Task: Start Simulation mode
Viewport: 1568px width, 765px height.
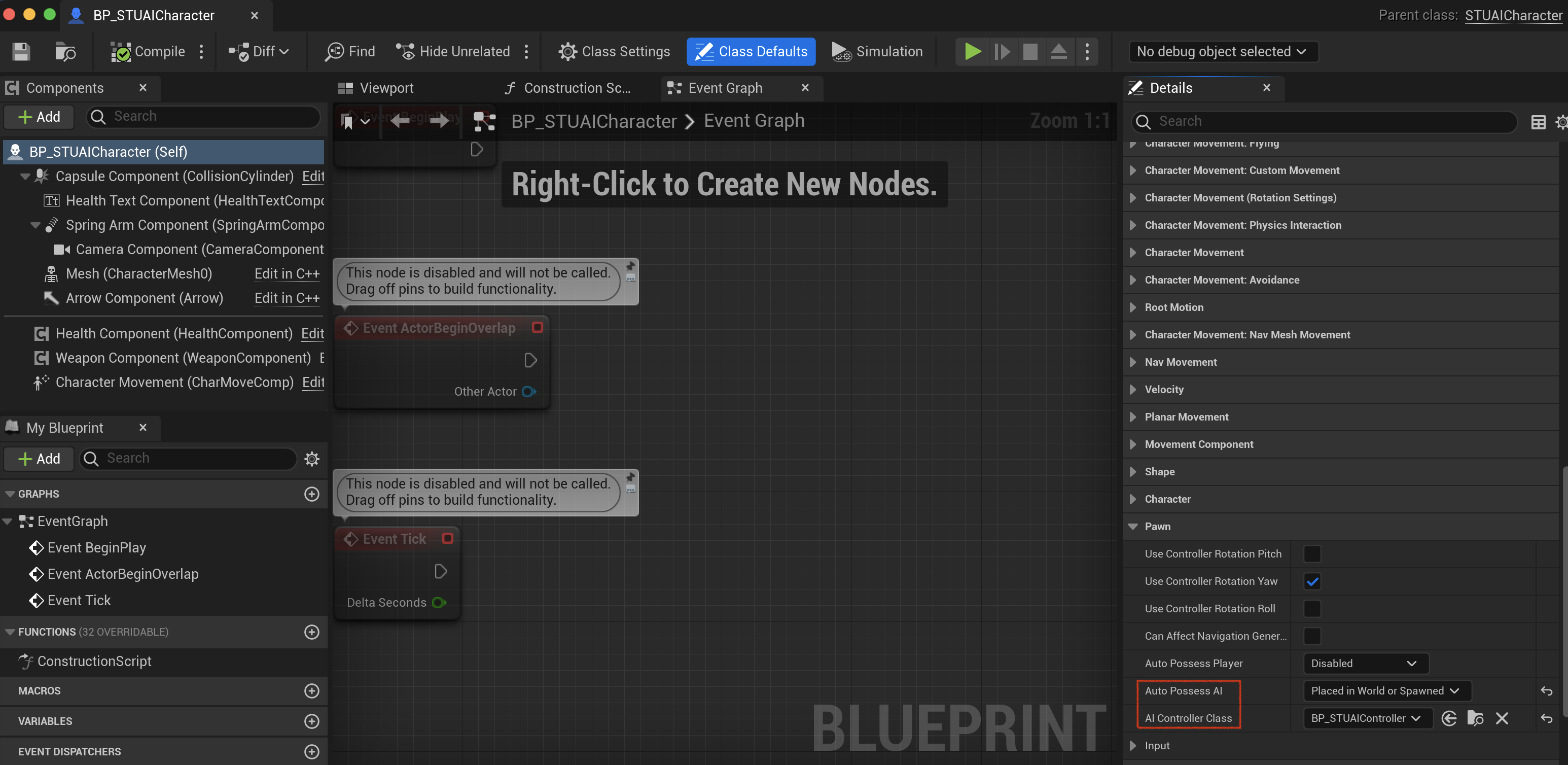Action: pyautogui.click(x=877, y=52)
